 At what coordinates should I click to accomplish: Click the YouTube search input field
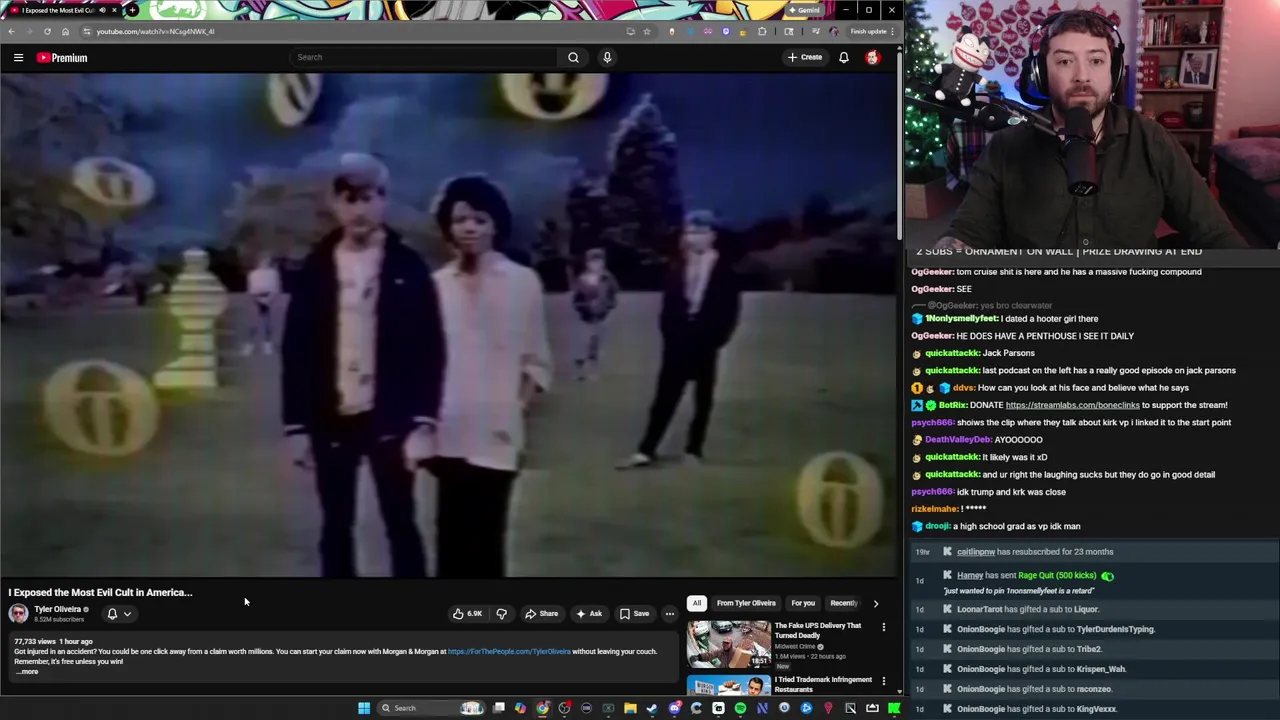point(424,57)
